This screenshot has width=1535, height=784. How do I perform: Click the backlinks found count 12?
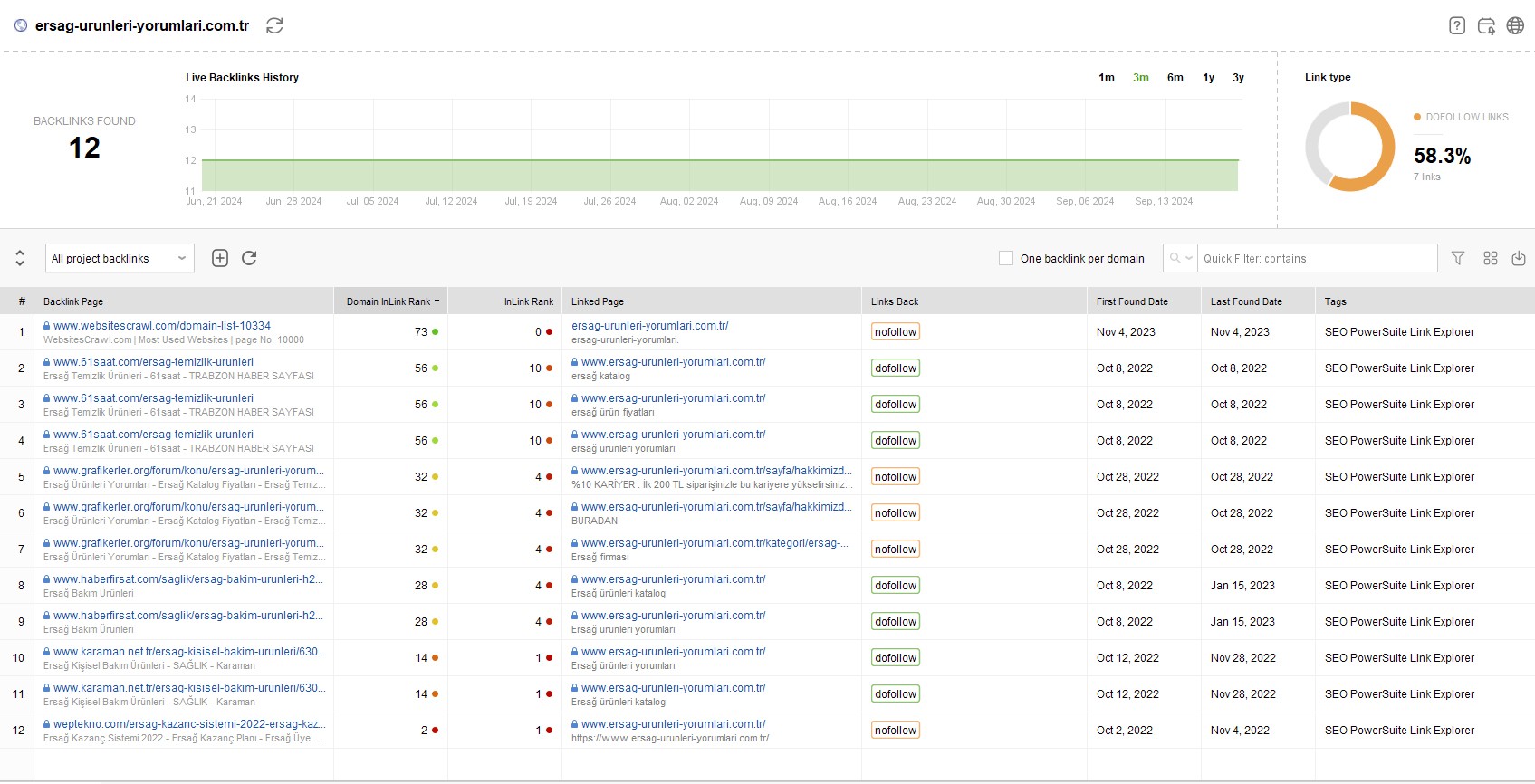[x=84, y=148]
